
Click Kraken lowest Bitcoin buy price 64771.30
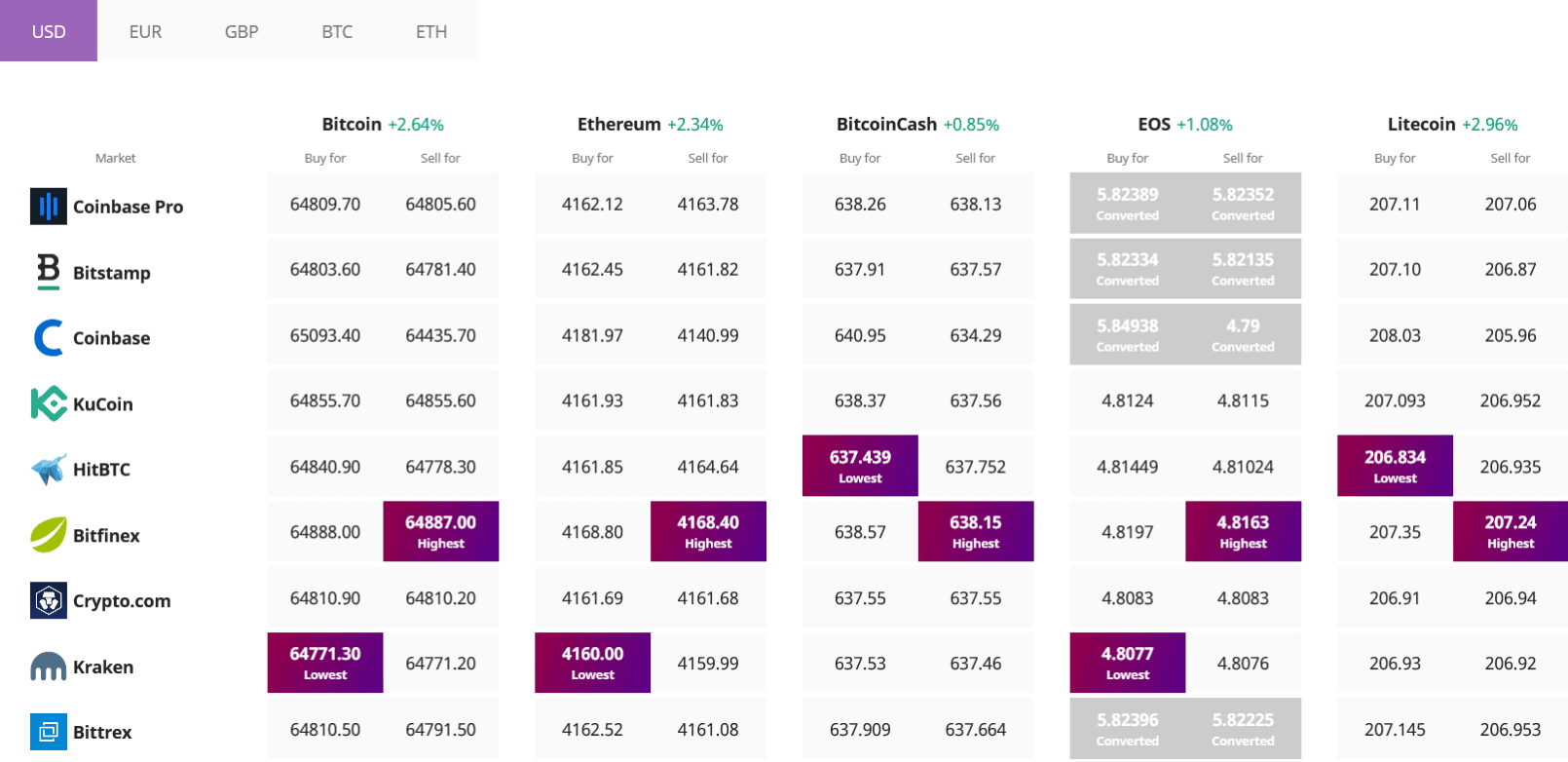pyautogui.click(x=325, y=663)
